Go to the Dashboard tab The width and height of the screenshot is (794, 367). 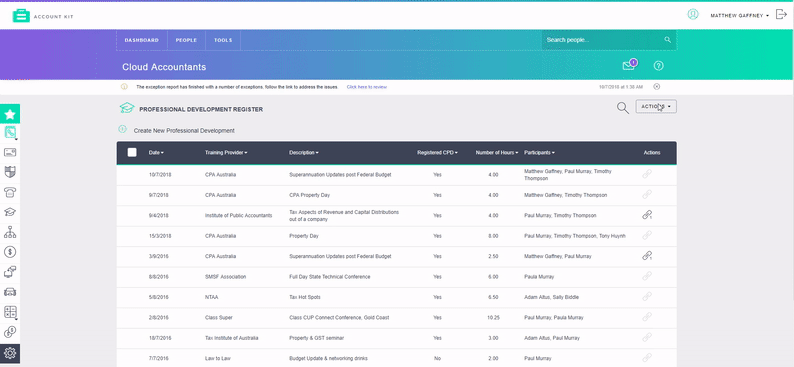click(142, 40)
